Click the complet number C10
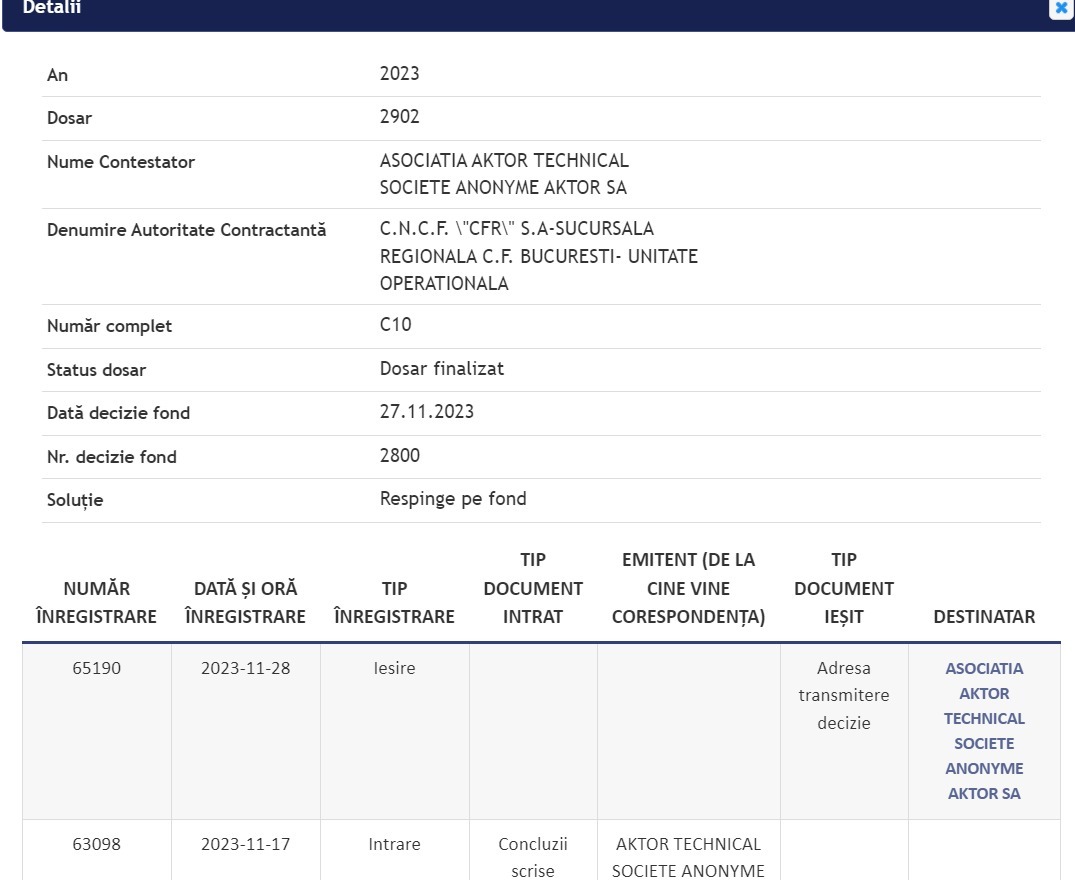The height and width of the screenshot is (880, 1075). coord(396,325)
